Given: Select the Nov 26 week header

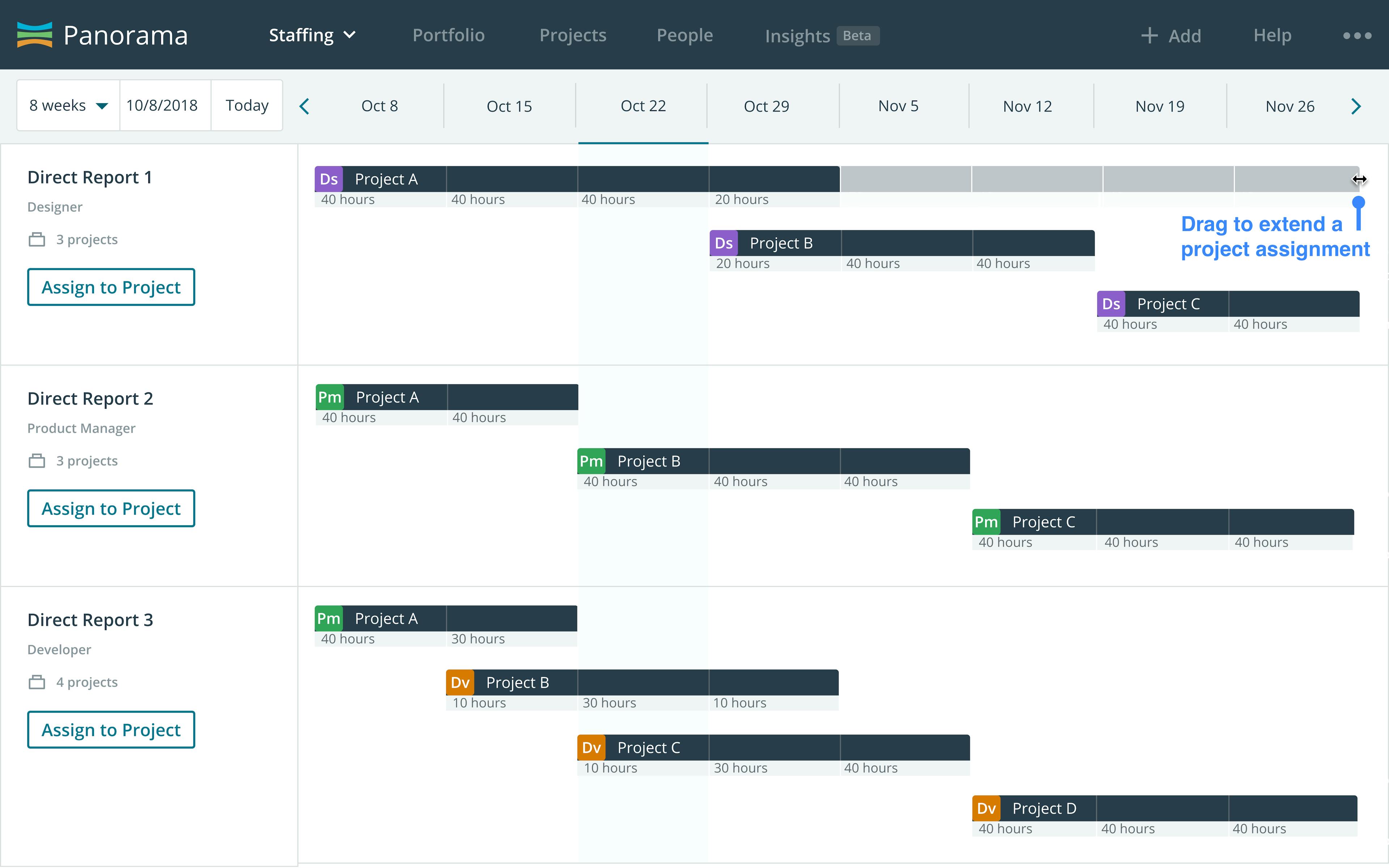Looking at the screenshot, I should point(1290,106).
